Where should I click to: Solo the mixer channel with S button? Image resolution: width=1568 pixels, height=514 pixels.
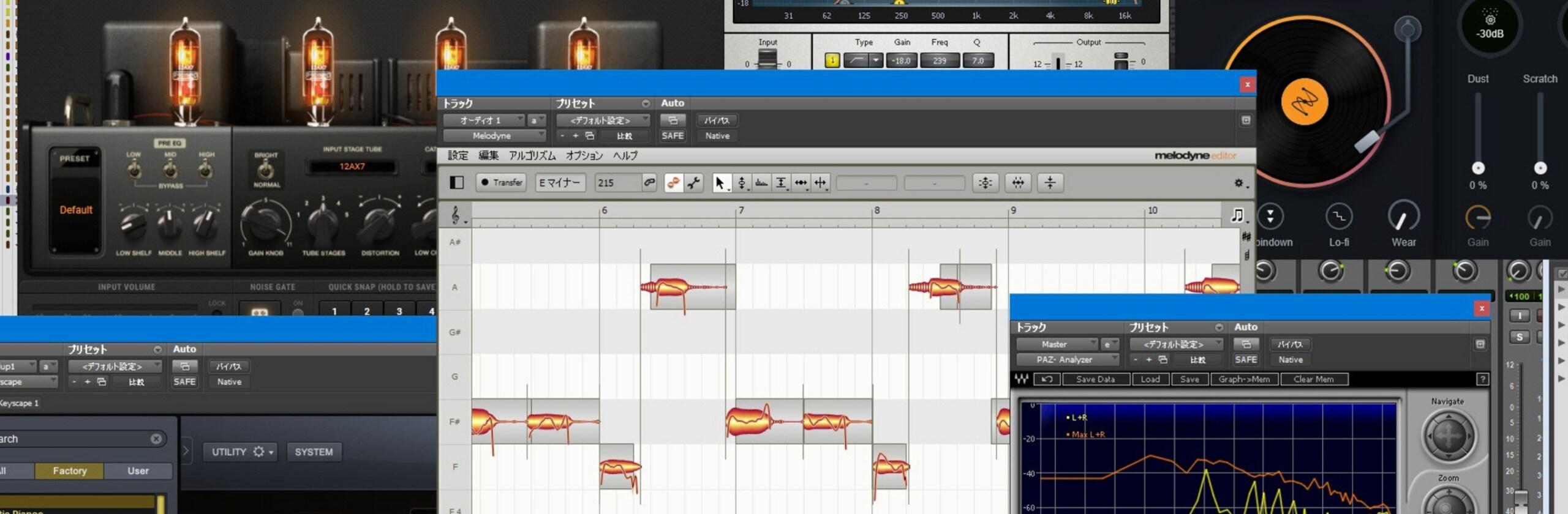point(1519,337)
